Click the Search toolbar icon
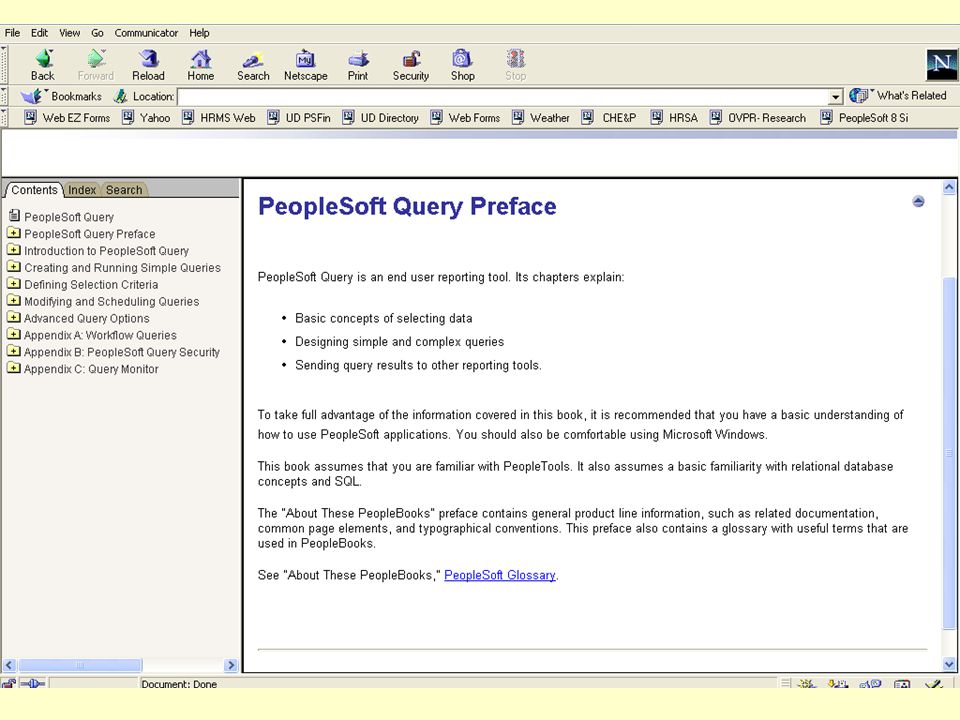Screen dimensions: 960x720 tap(253, 59)
